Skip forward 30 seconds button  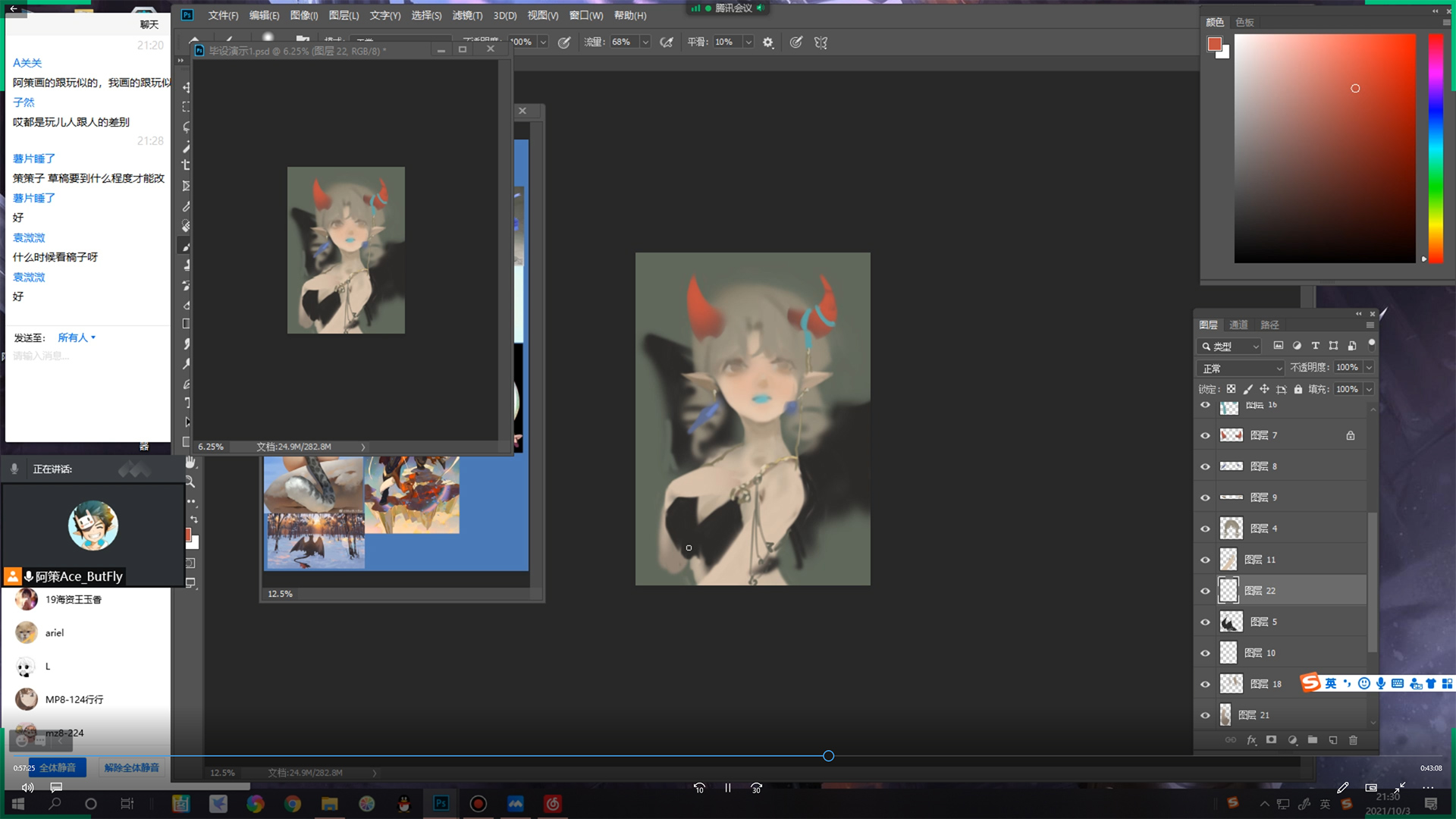point(756,788)
